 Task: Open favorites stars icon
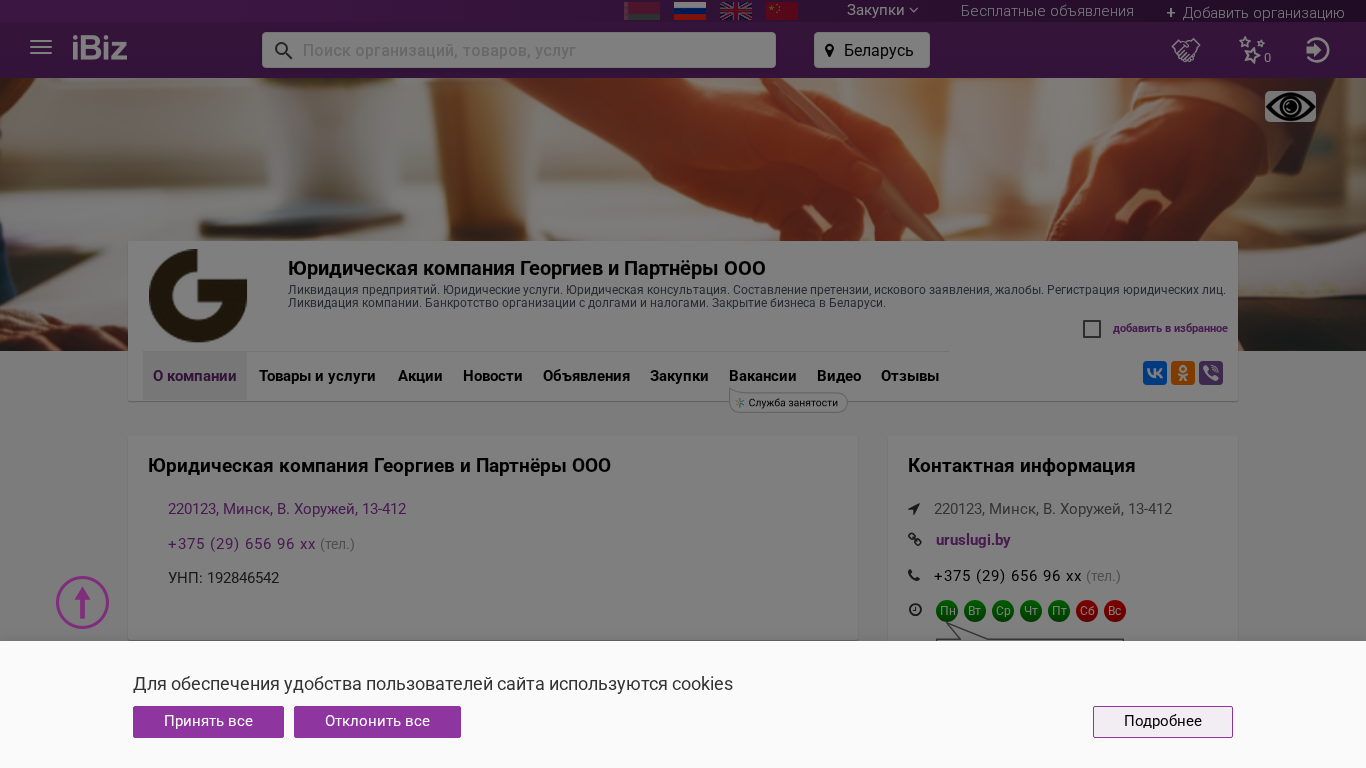pos(1253,50)
